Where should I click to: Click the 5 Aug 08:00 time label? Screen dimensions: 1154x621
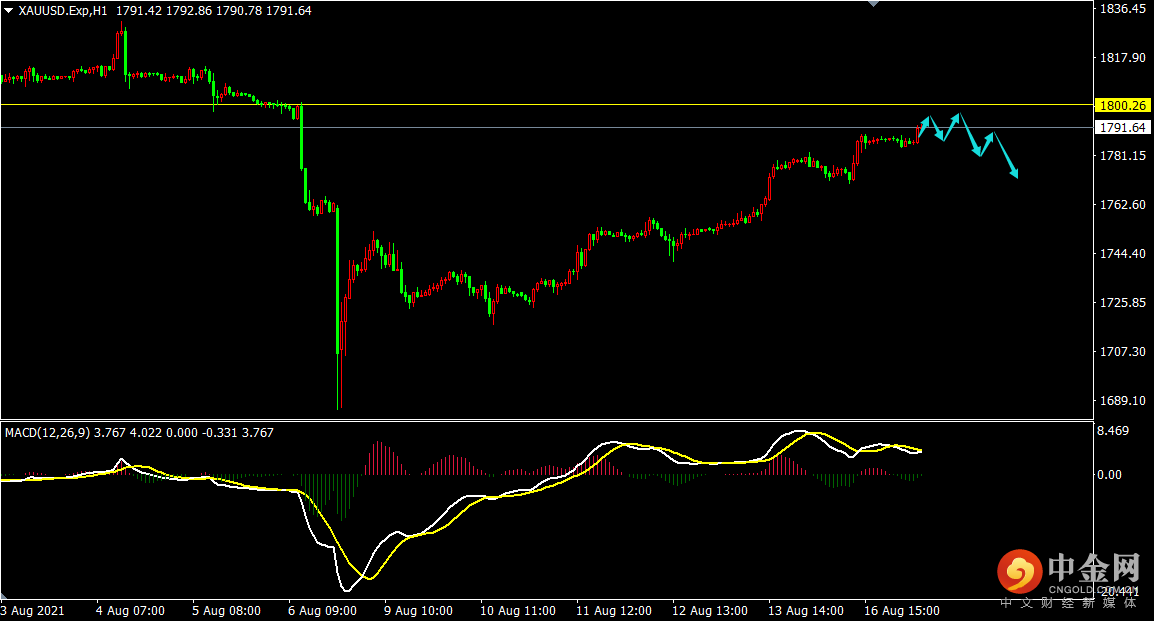point(226,611)
